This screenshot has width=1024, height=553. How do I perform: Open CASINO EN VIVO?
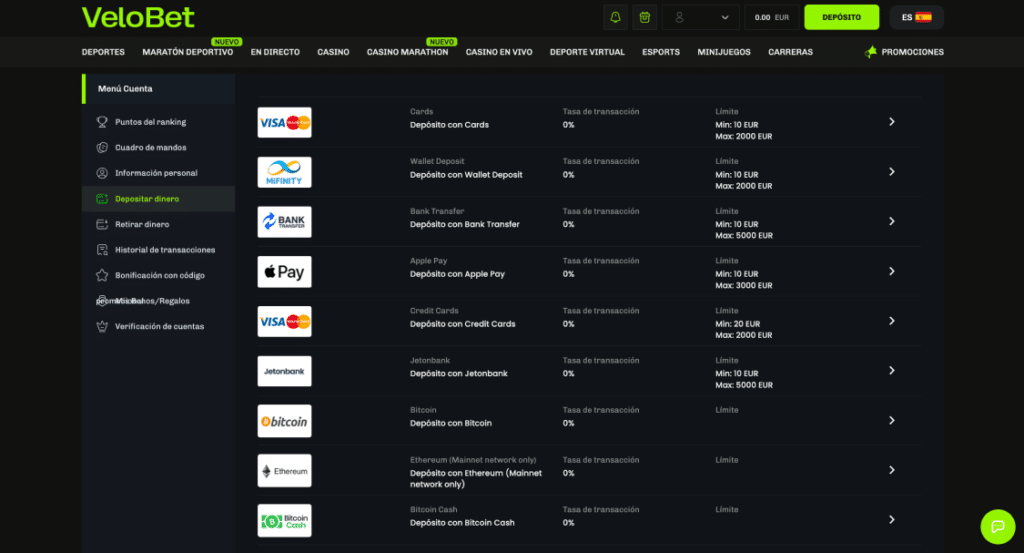pos(499,52)
